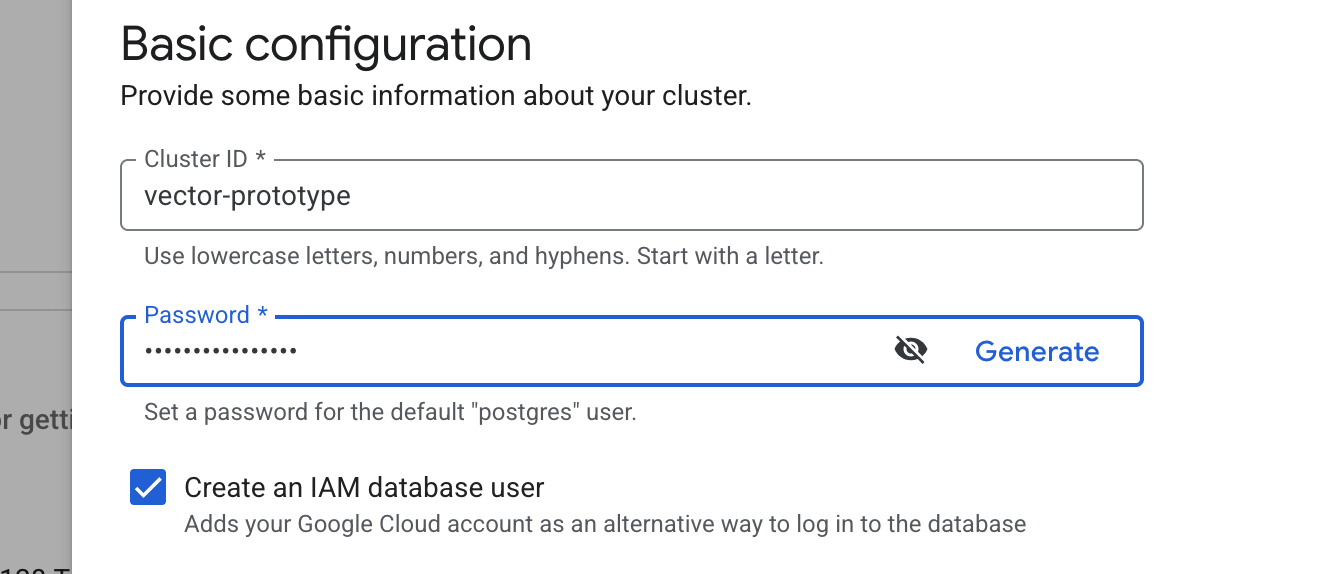Click the "Cluster ID *" floating label

pyautogui.click(x=205, y=159)
